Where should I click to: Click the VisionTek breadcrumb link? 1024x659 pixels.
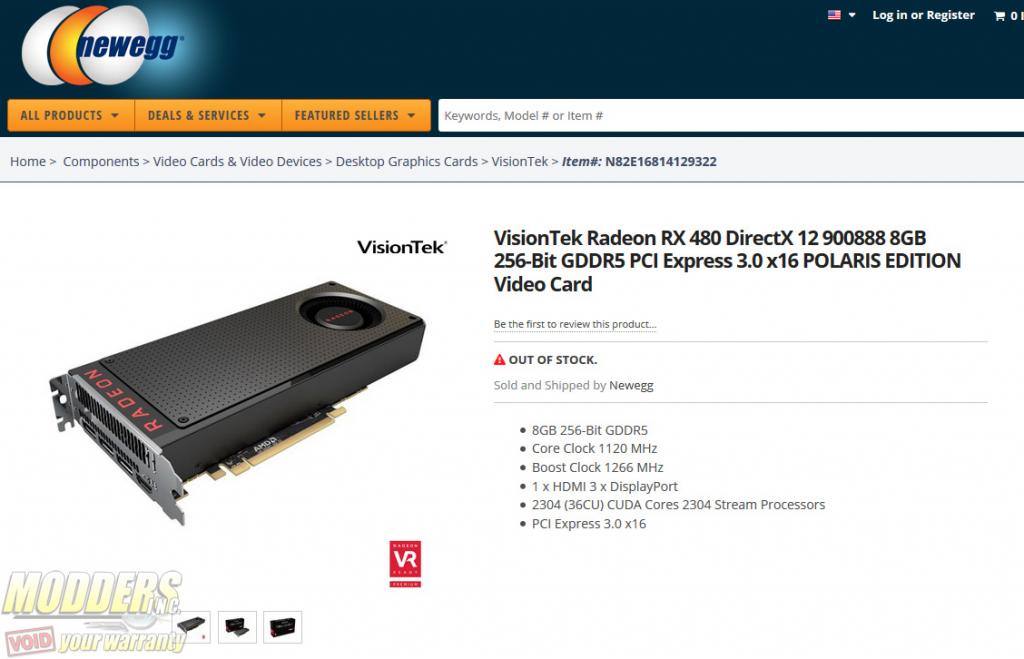pyautogui.click(x=520, y=161)
